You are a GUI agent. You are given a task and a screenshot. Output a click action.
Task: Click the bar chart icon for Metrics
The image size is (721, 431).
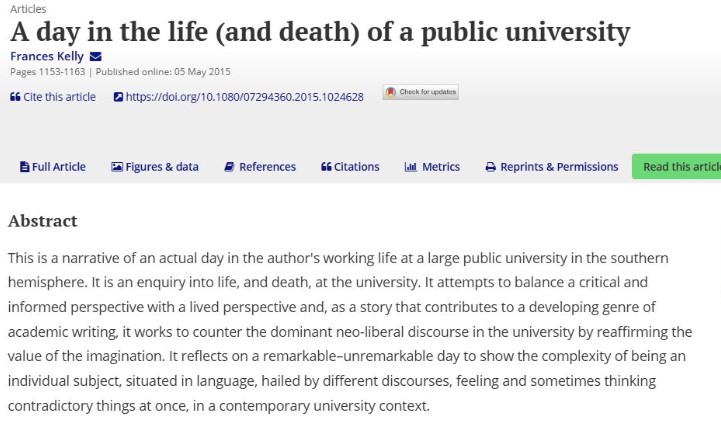point(410,167)
